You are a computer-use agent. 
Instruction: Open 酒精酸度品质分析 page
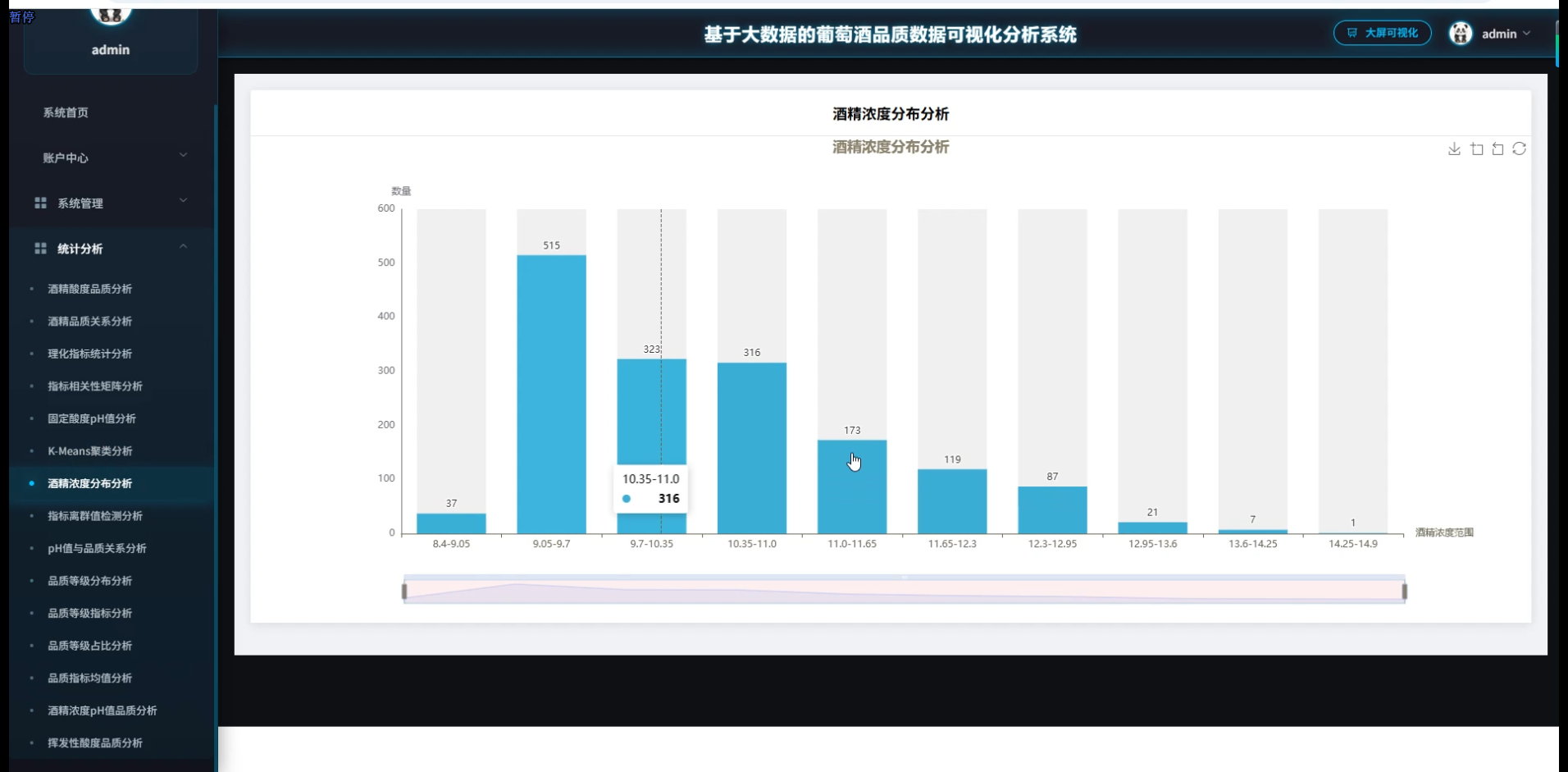[89, 289]
